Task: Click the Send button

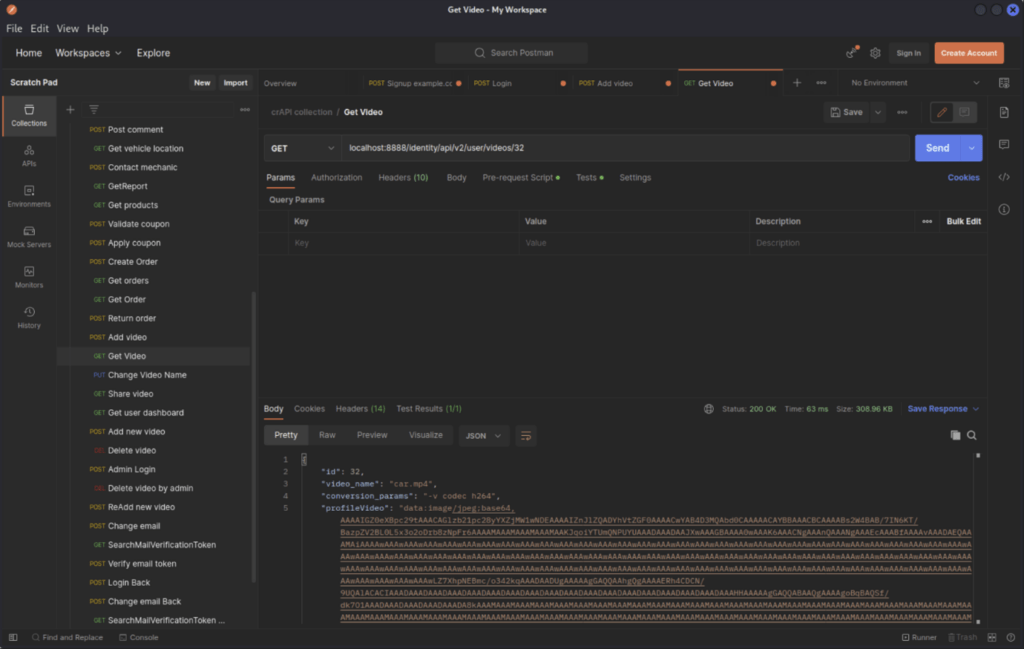Action: click(937, 148)
